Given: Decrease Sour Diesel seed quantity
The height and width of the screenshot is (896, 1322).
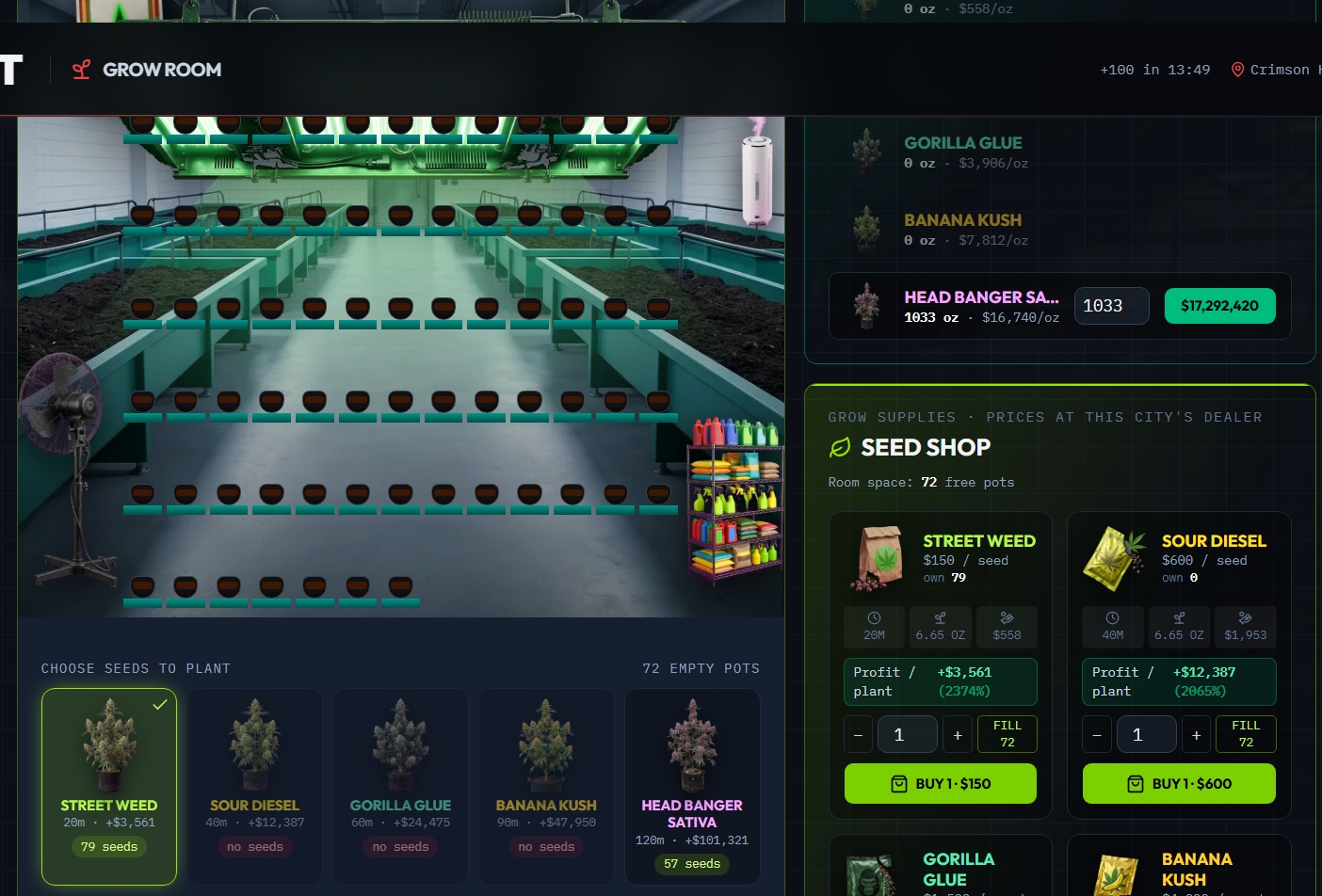Looking at the screenshot, I should coord(1097,735).
